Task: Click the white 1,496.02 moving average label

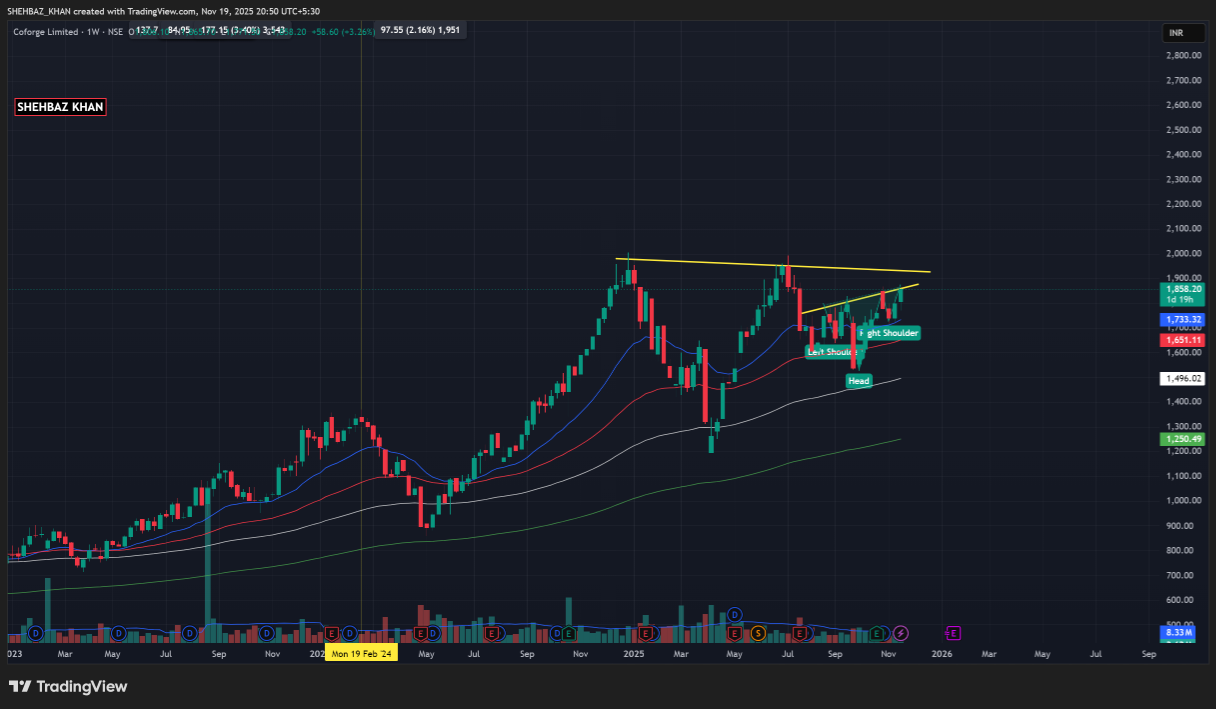Action: [x=1182, y=379]
